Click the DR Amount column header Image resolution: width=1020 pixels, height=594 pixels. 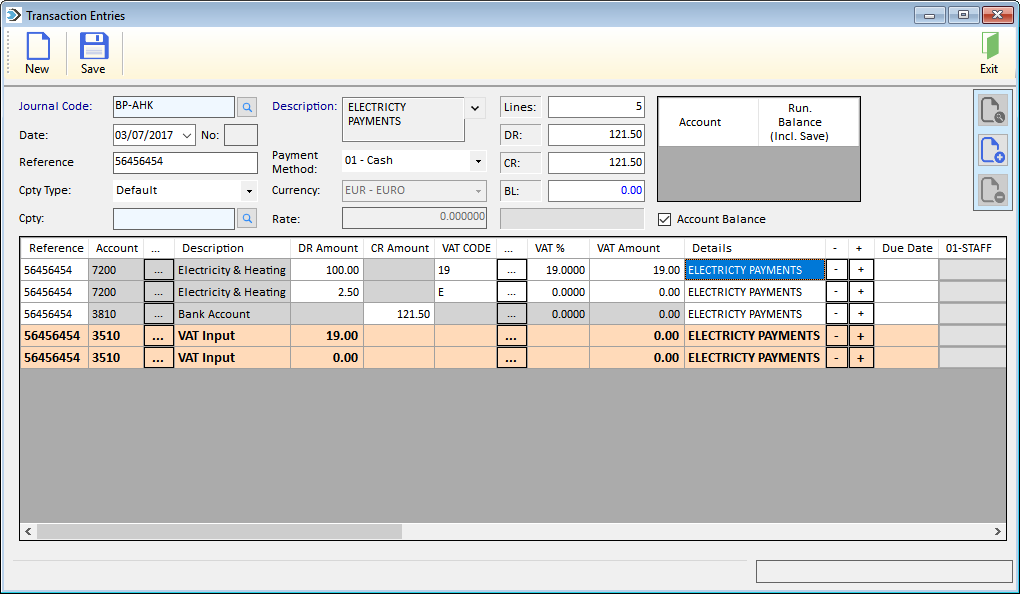[x=327, y=248]
